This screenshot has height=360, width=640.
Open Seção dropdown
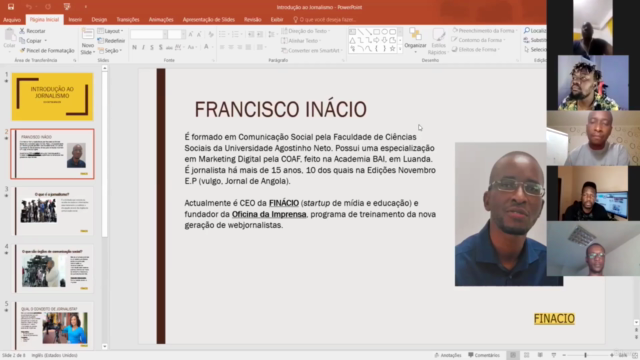click(x=110, y=51)
